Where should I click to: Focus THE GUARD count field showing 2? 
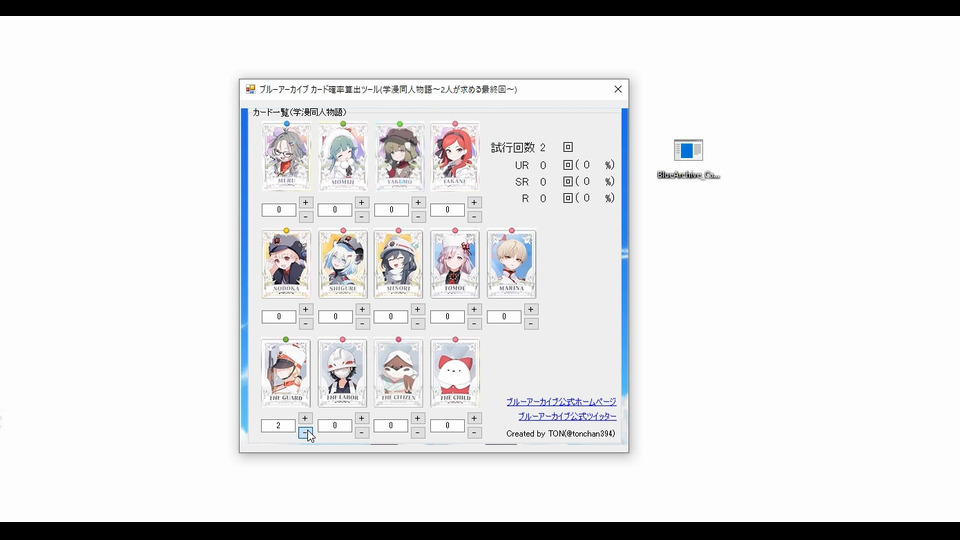pyautogui.click(x=279, y=426)
